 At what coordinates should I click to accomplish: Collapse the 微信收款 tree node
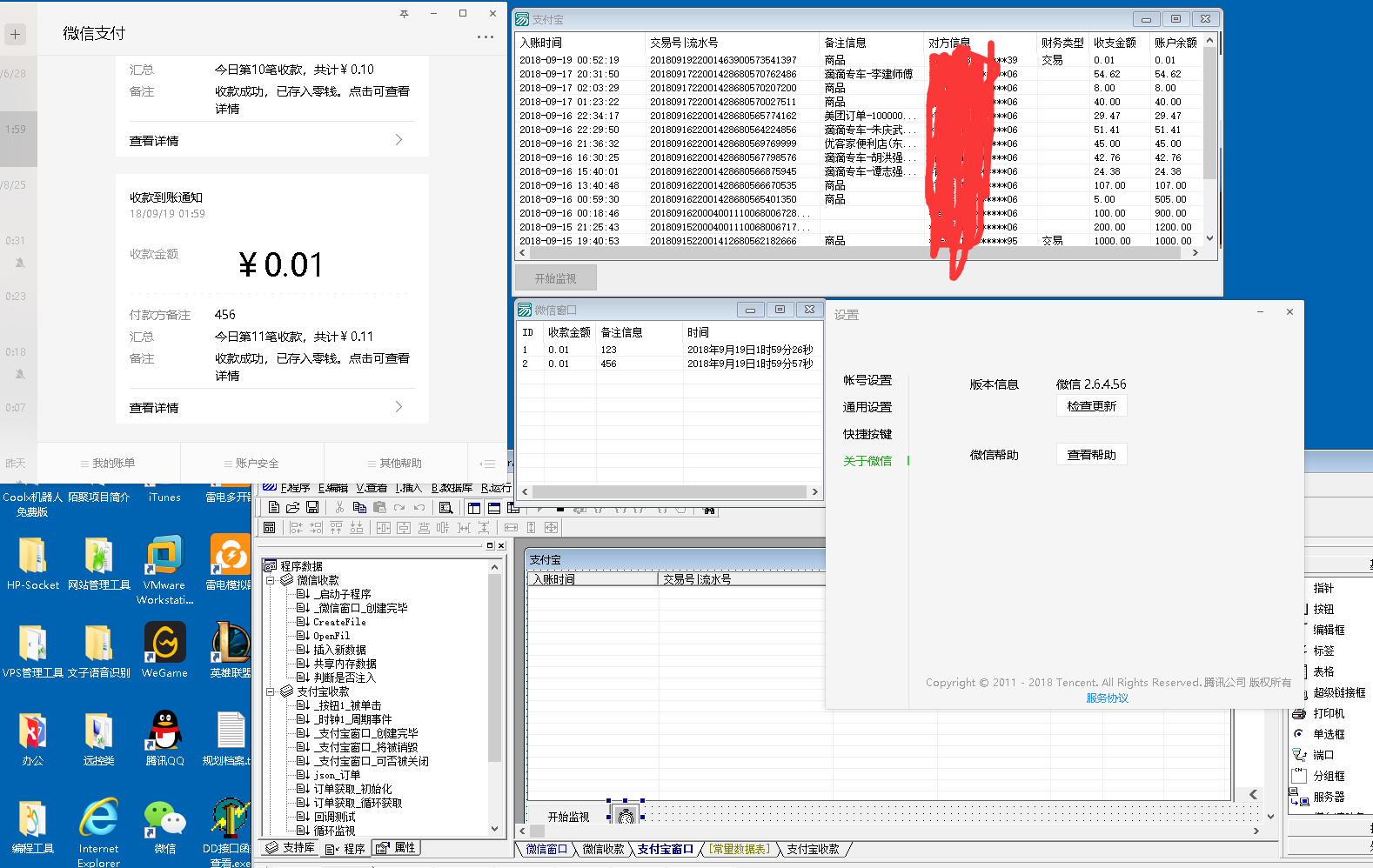[x=271, y=580]
